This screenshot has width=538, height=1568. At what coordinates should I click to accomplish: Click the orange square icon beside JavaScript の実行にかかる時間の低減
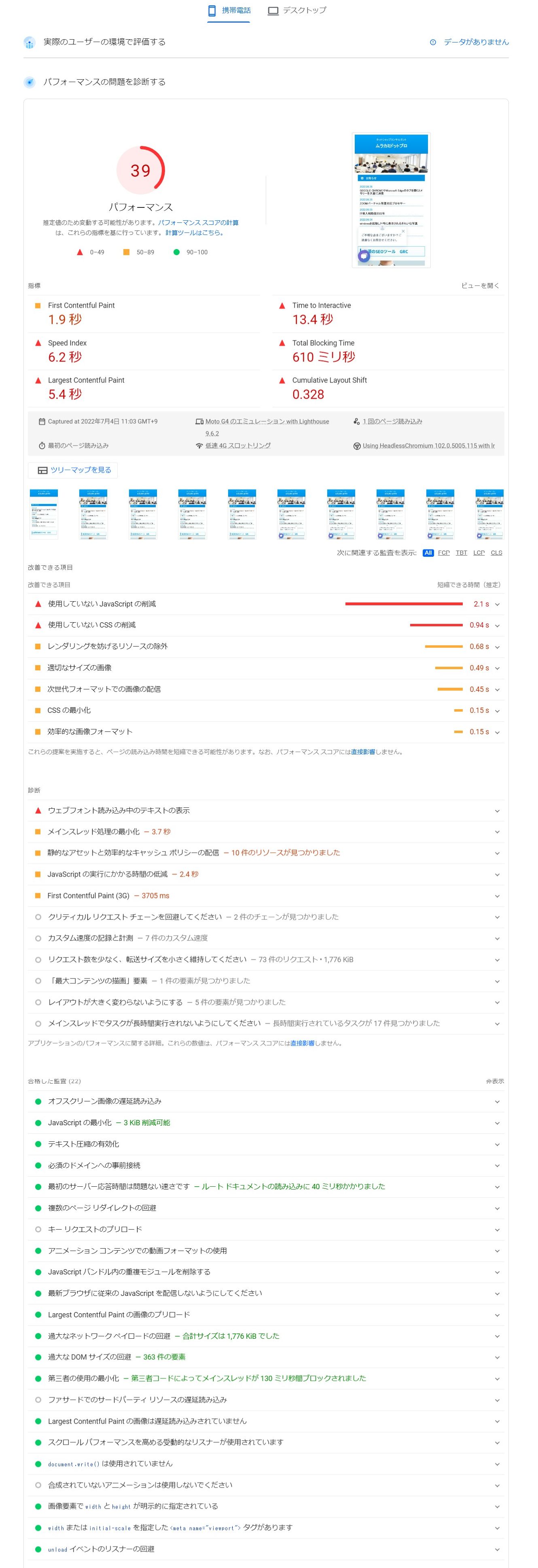(x=38, y=875)
